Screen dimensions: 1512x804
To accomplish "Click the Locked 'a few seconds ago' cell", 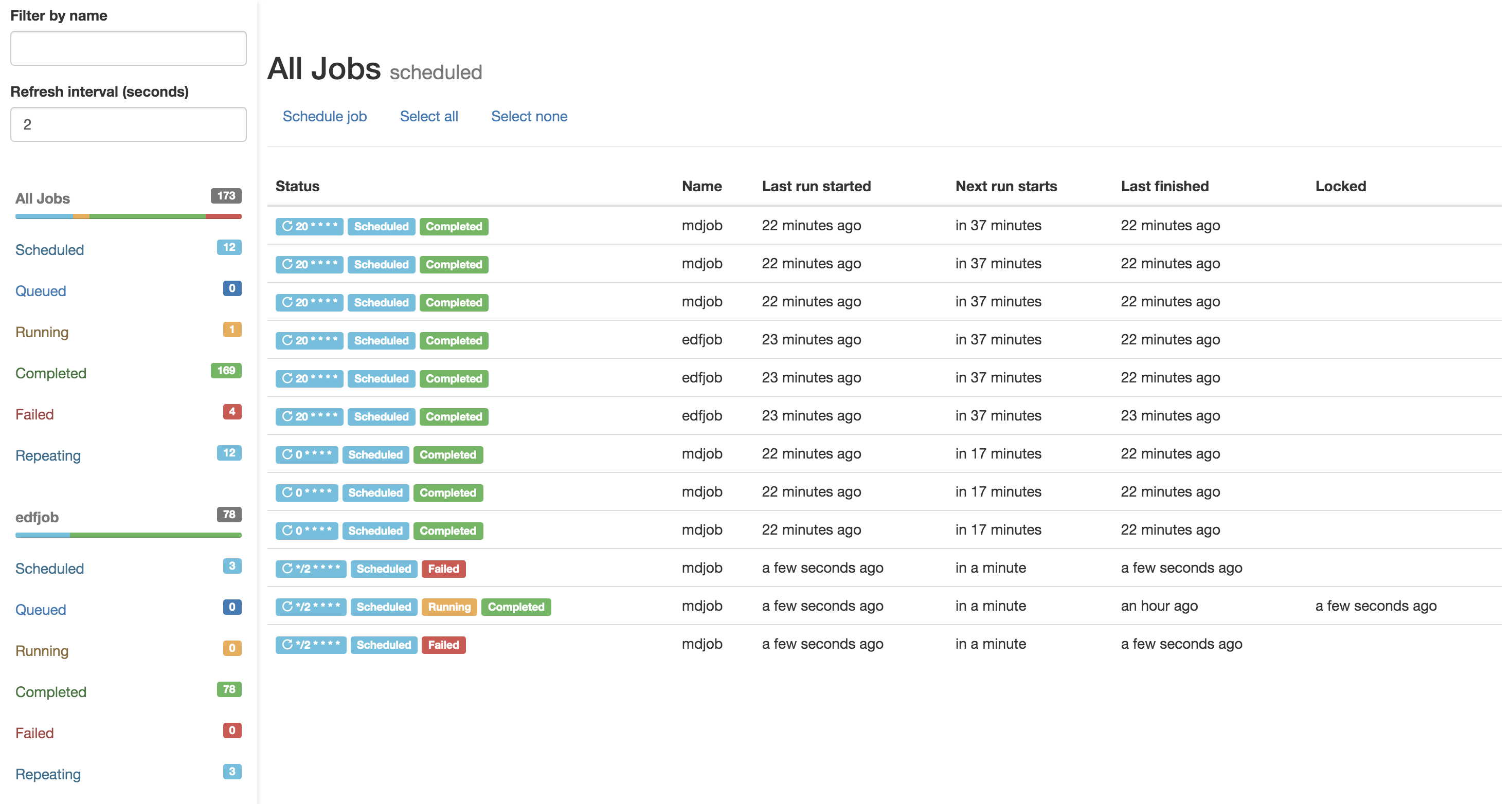I will coord(1376,606).
